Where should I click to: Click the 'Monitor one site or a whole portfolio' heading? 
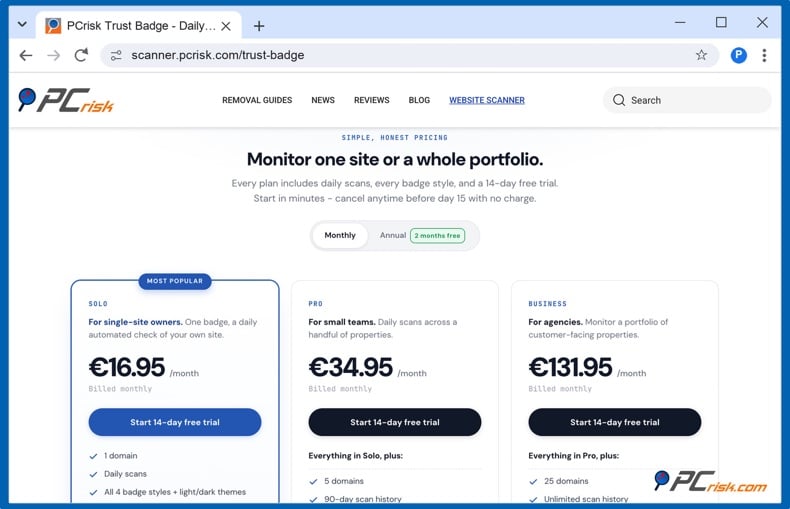[x=395, y=159]
